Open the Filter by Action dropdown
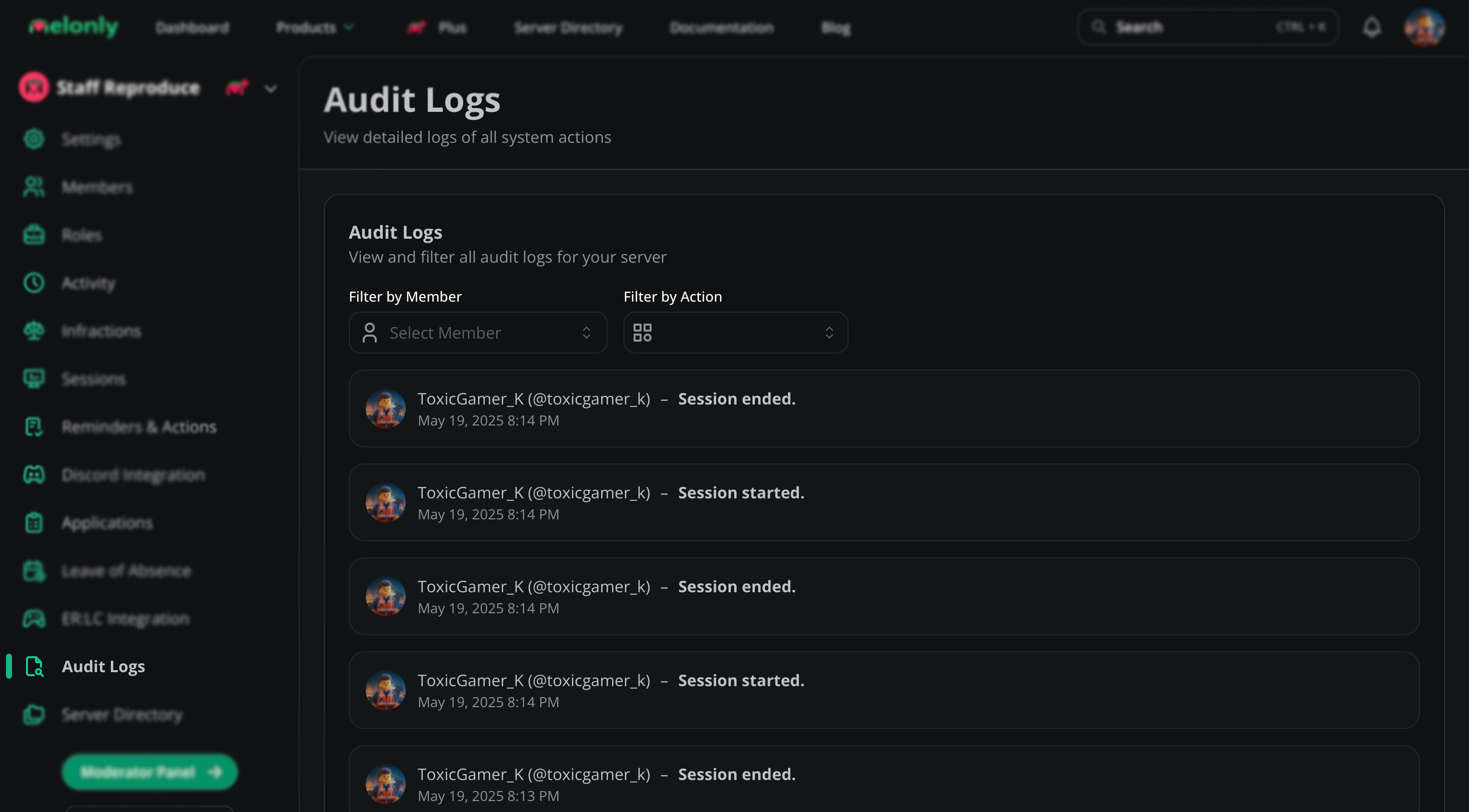 pos(735,333)
